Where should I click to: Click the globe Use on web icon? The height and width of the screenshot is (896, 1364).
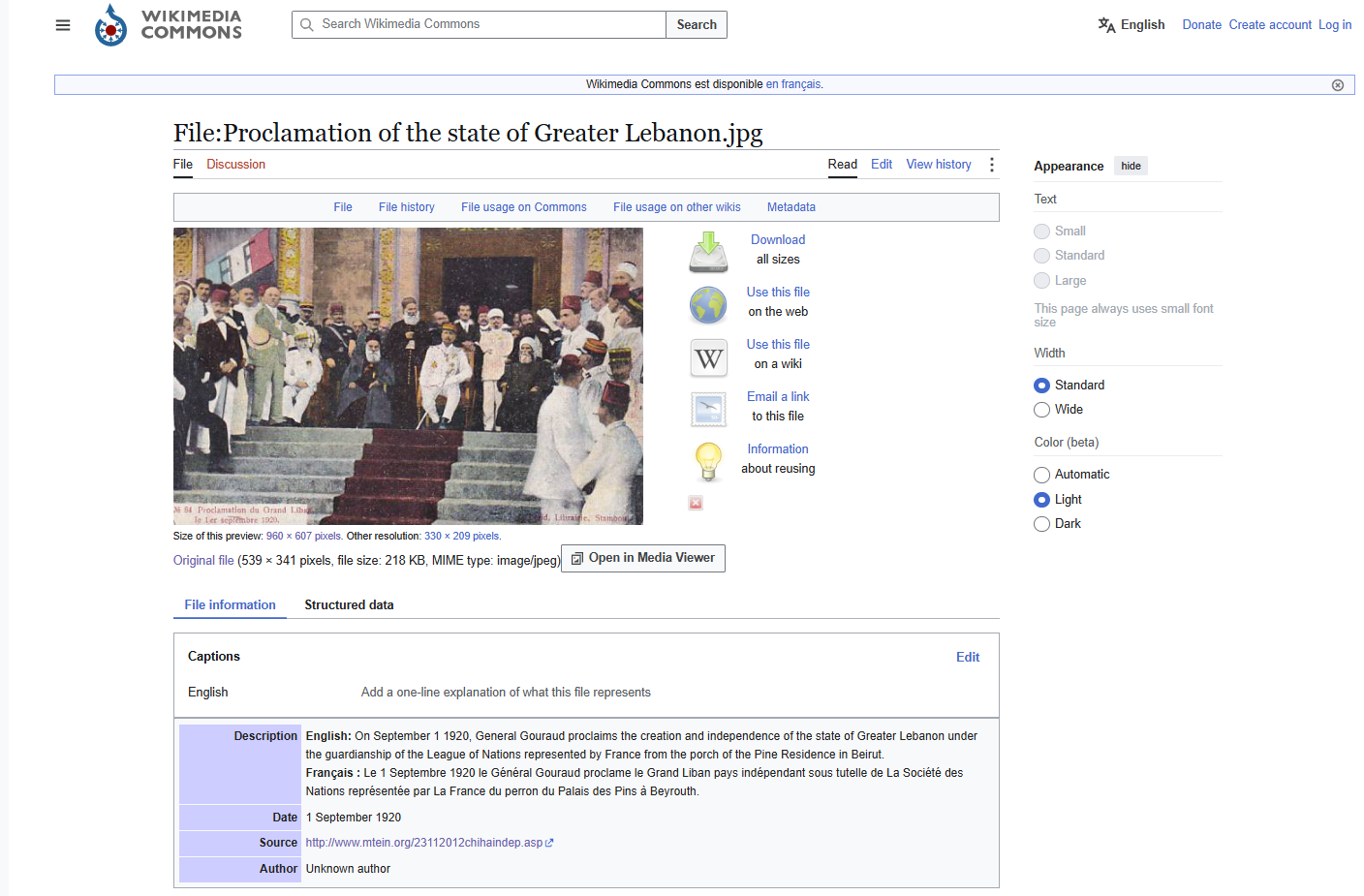pyautogui.click(x=708, y=305)
